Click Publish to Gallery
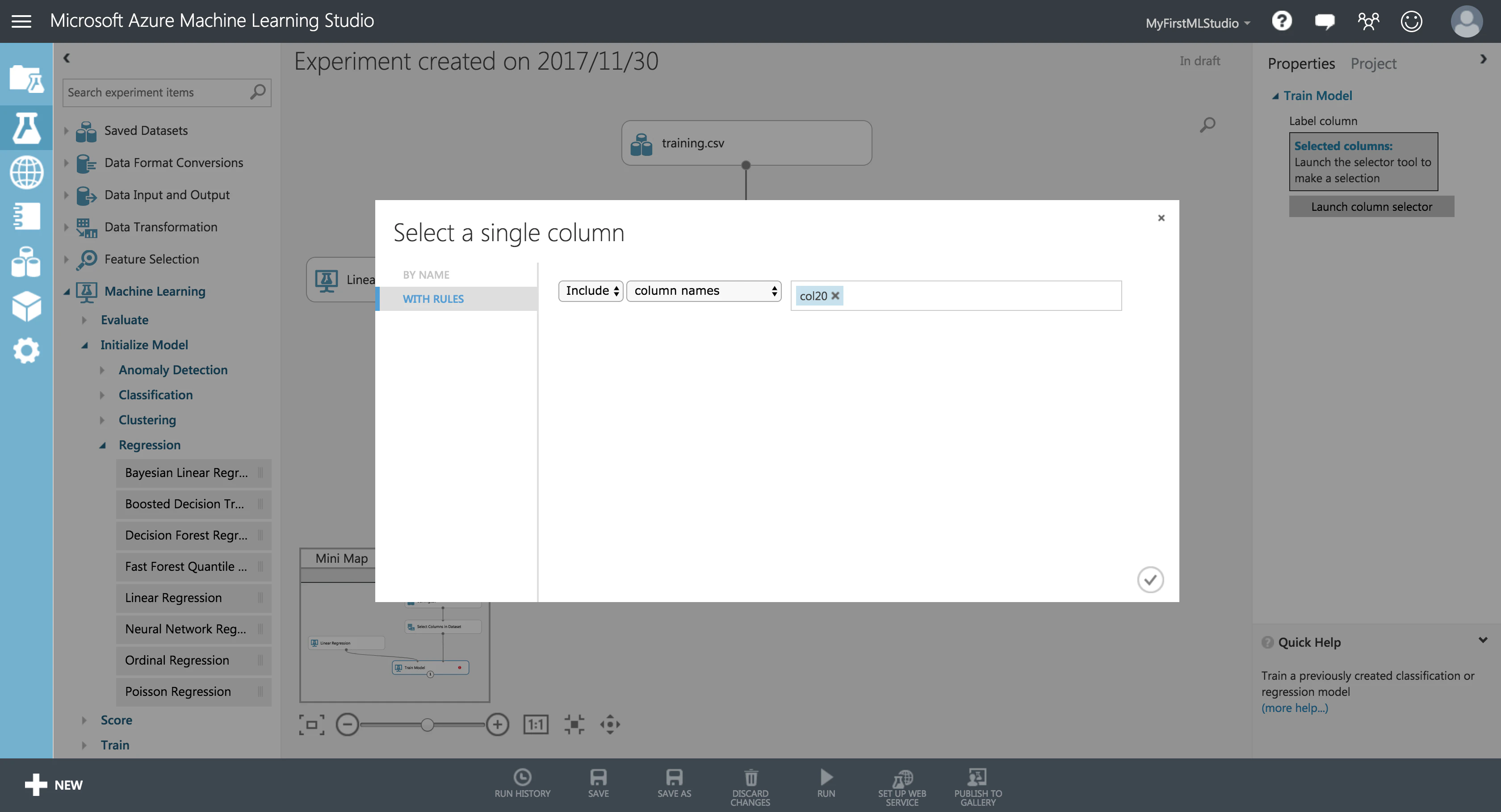The width and height of the screenshot is (1501, 812). 978,787
